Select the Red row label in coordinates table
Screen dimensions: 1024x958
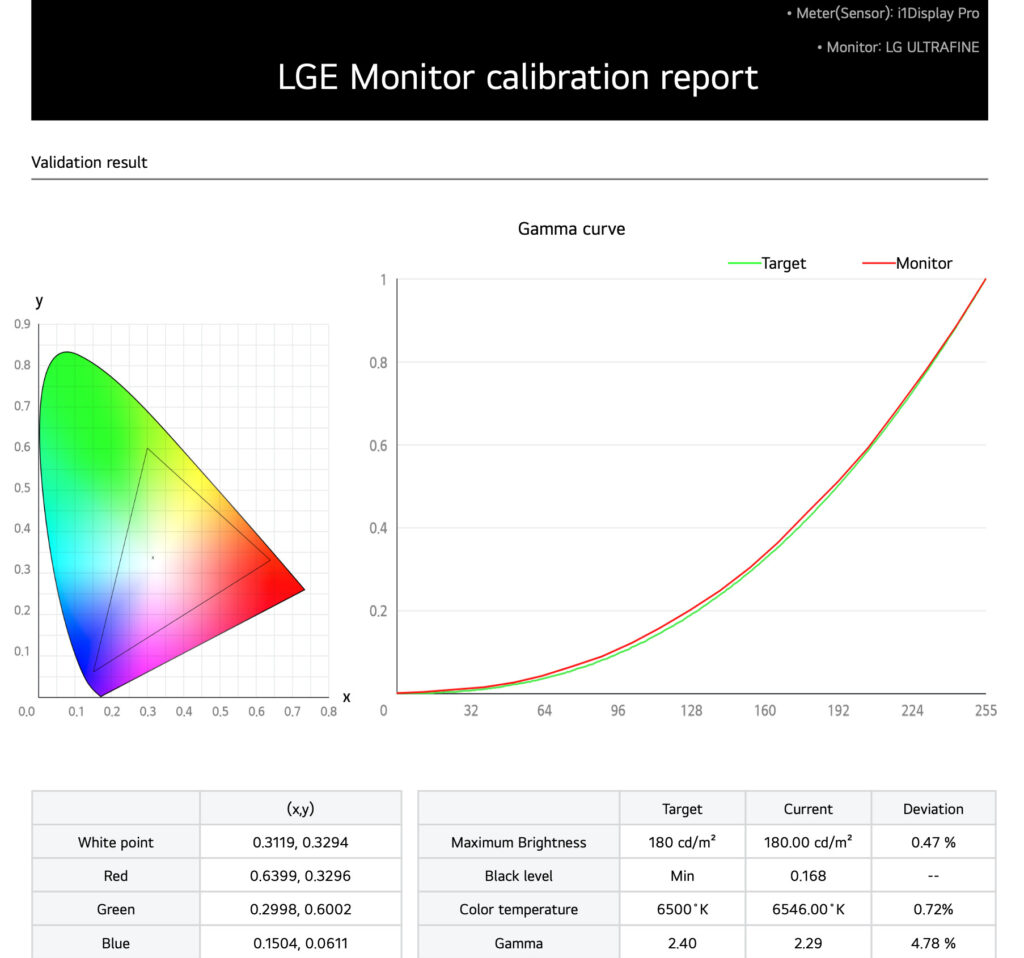coord(116,876)
